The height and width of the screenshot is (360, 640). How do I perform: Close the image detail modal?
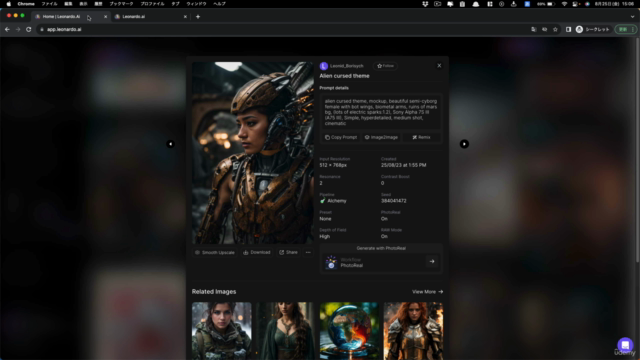click(x=439, y=66)
